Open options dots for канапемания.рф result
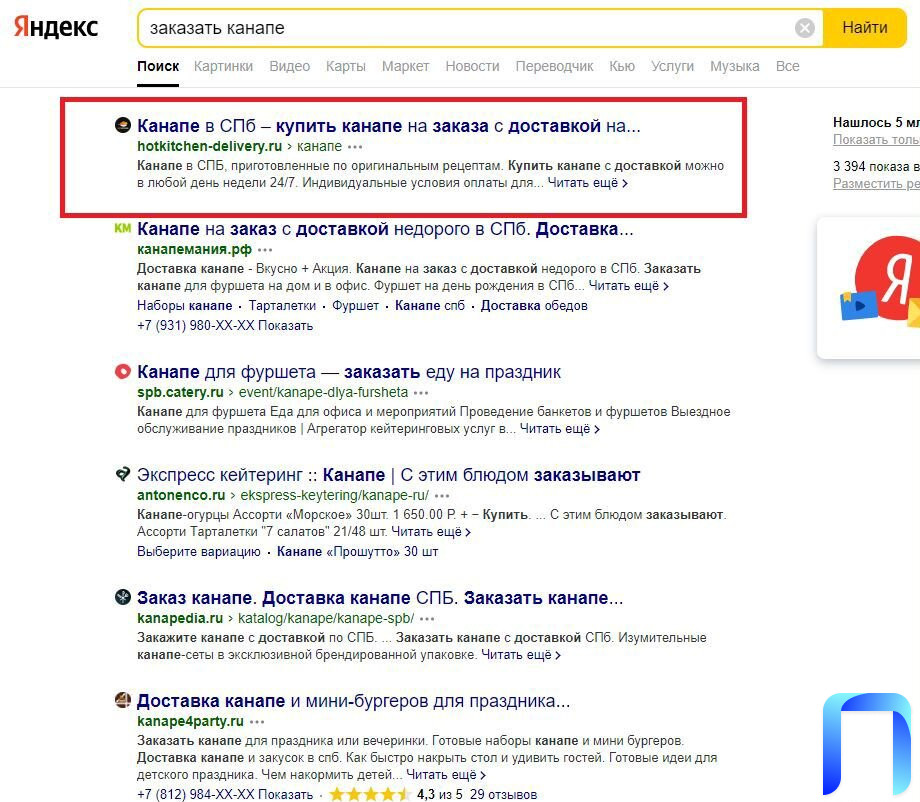Image resolution: width=920 pixels, height=802 pixels. tap(265, 250)
